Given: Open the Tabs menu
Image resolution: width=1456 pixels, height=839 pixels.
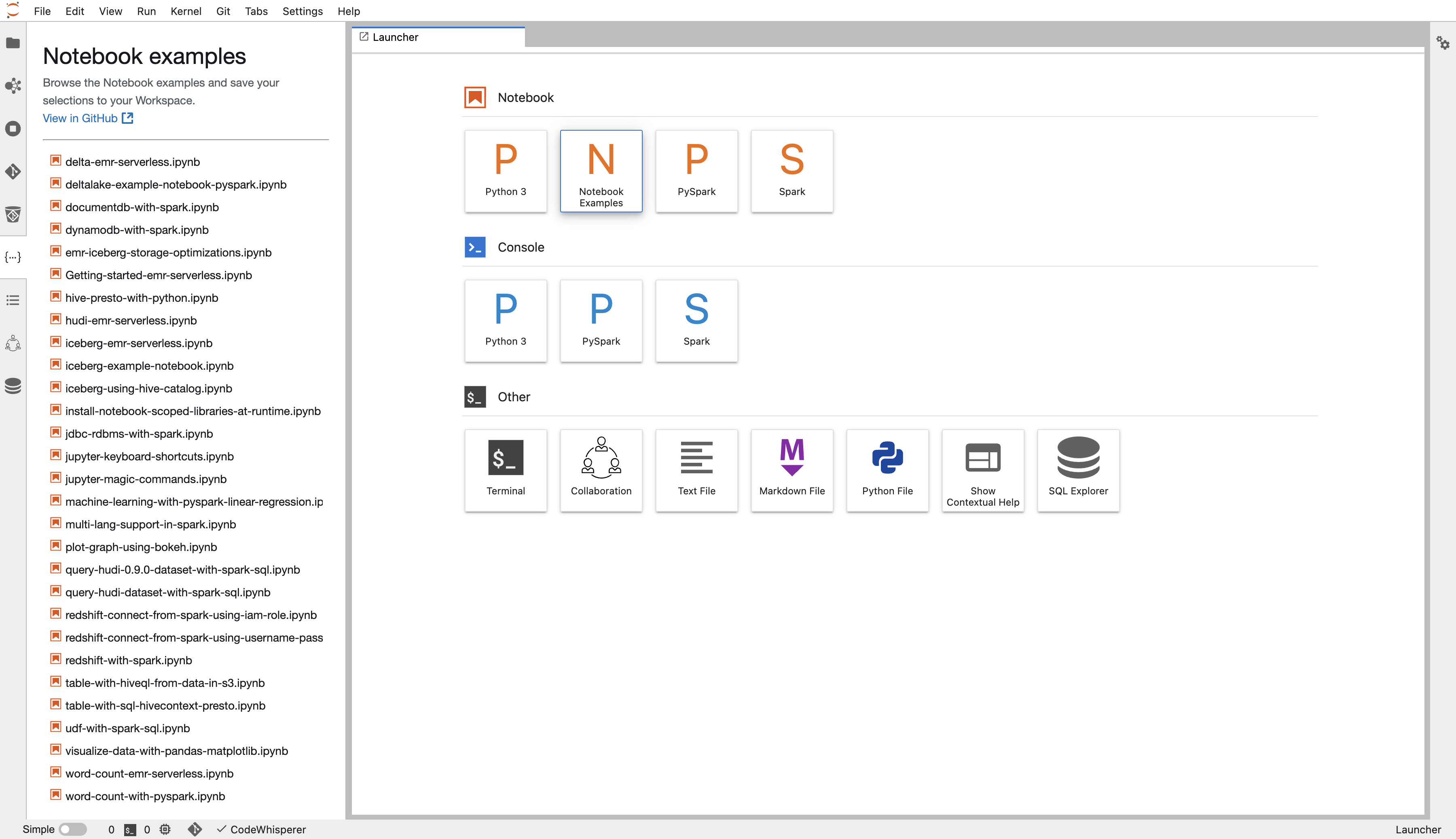Looking at the screenshot, I should coord(256,11).
